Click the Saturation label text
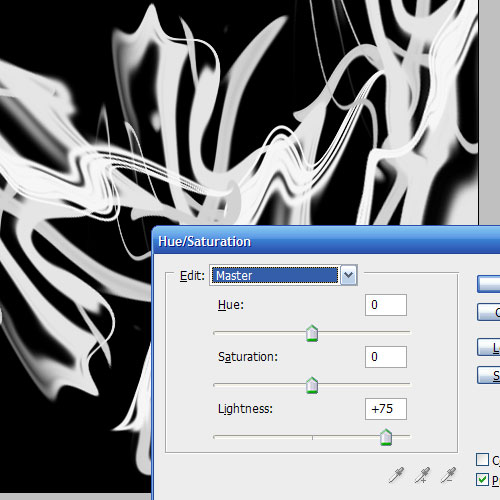Image resolution: width=500 pixels, height=500 pixels. coord(248,357)
